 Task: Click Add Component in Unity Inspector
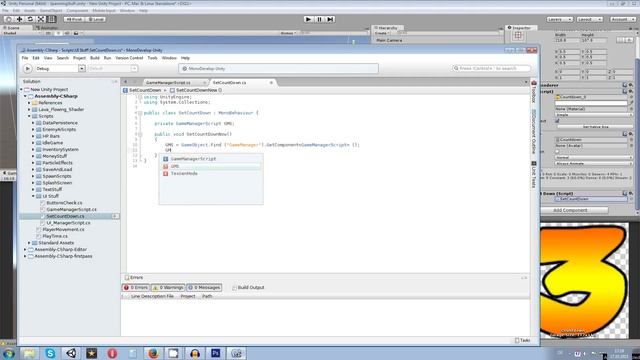point(570,210)
